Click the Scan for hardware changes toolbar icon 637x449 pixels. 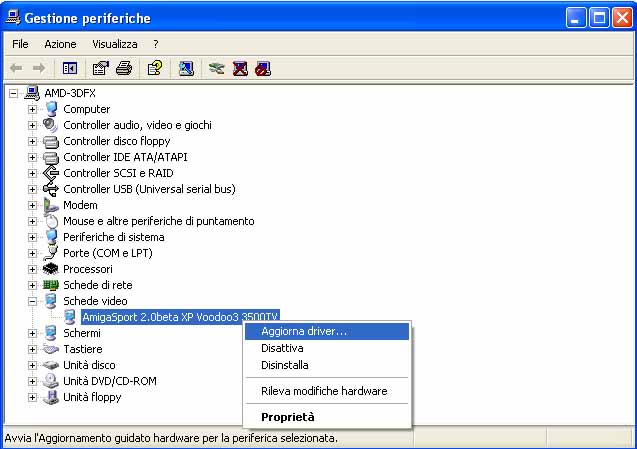[x=186, y=68]
